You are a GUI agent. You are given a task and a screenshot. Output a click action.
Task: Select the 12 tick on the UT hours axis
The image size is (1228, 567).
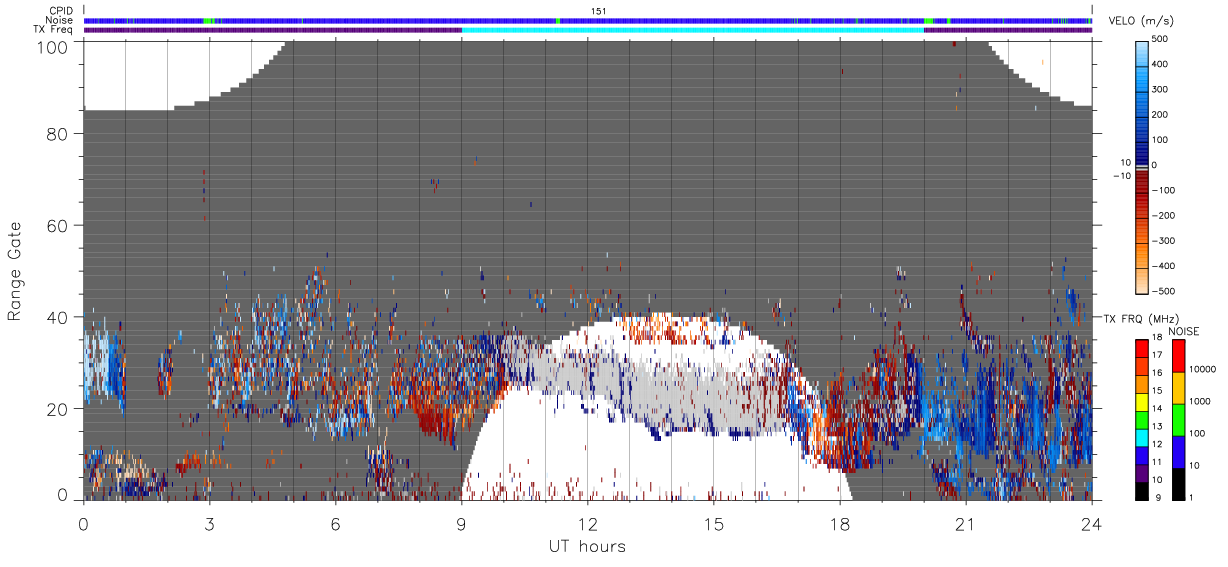click(588, 523)
